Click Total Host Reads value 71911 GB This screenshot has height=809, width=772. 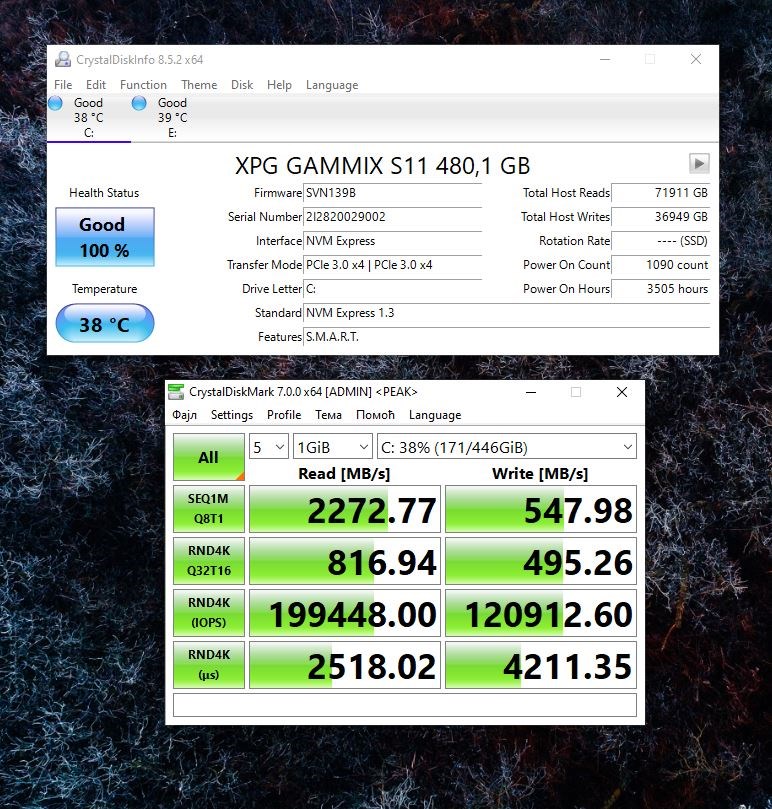[661, 193]
